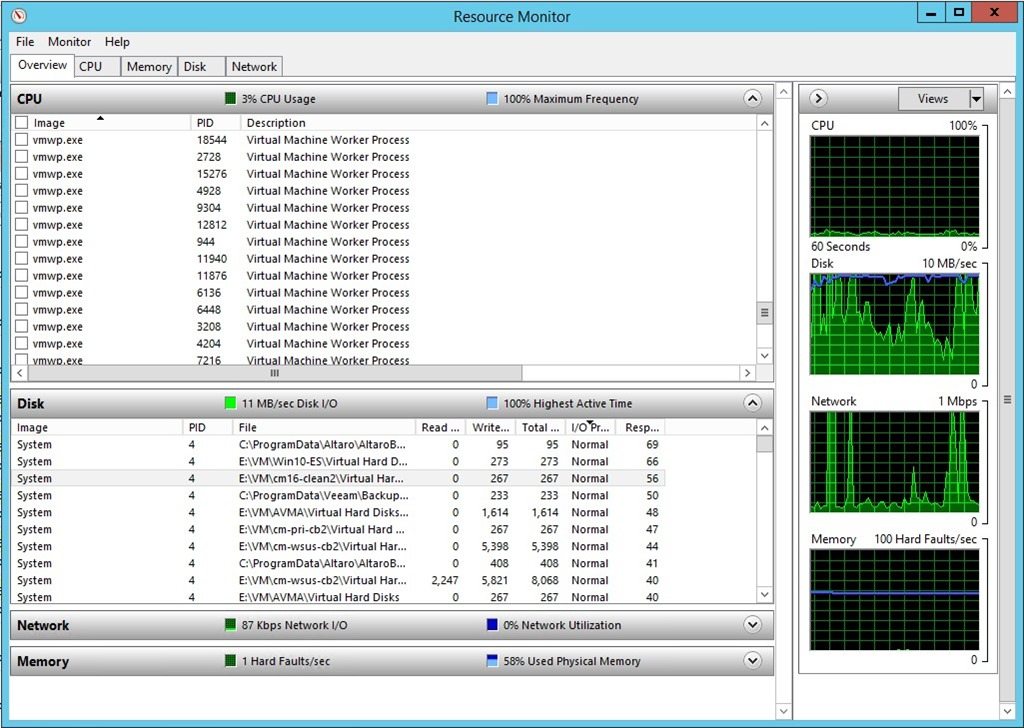The width and height of the screenshot is (1024, 728).
Task: Click Disk list scroll up arrow
Action: (x=765, y=428)
